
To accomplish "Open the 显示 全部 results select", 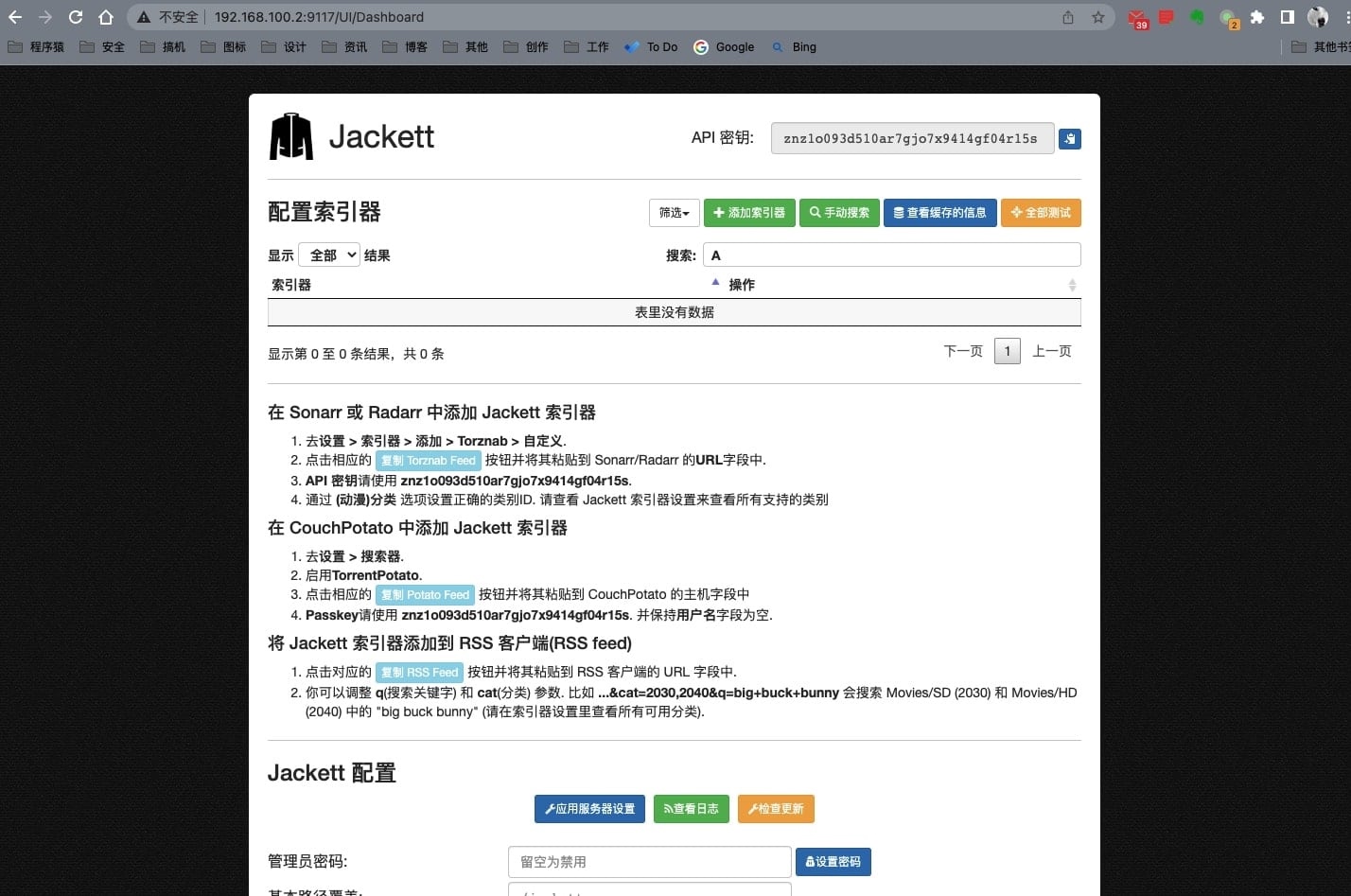I will [x=329, y=255].
